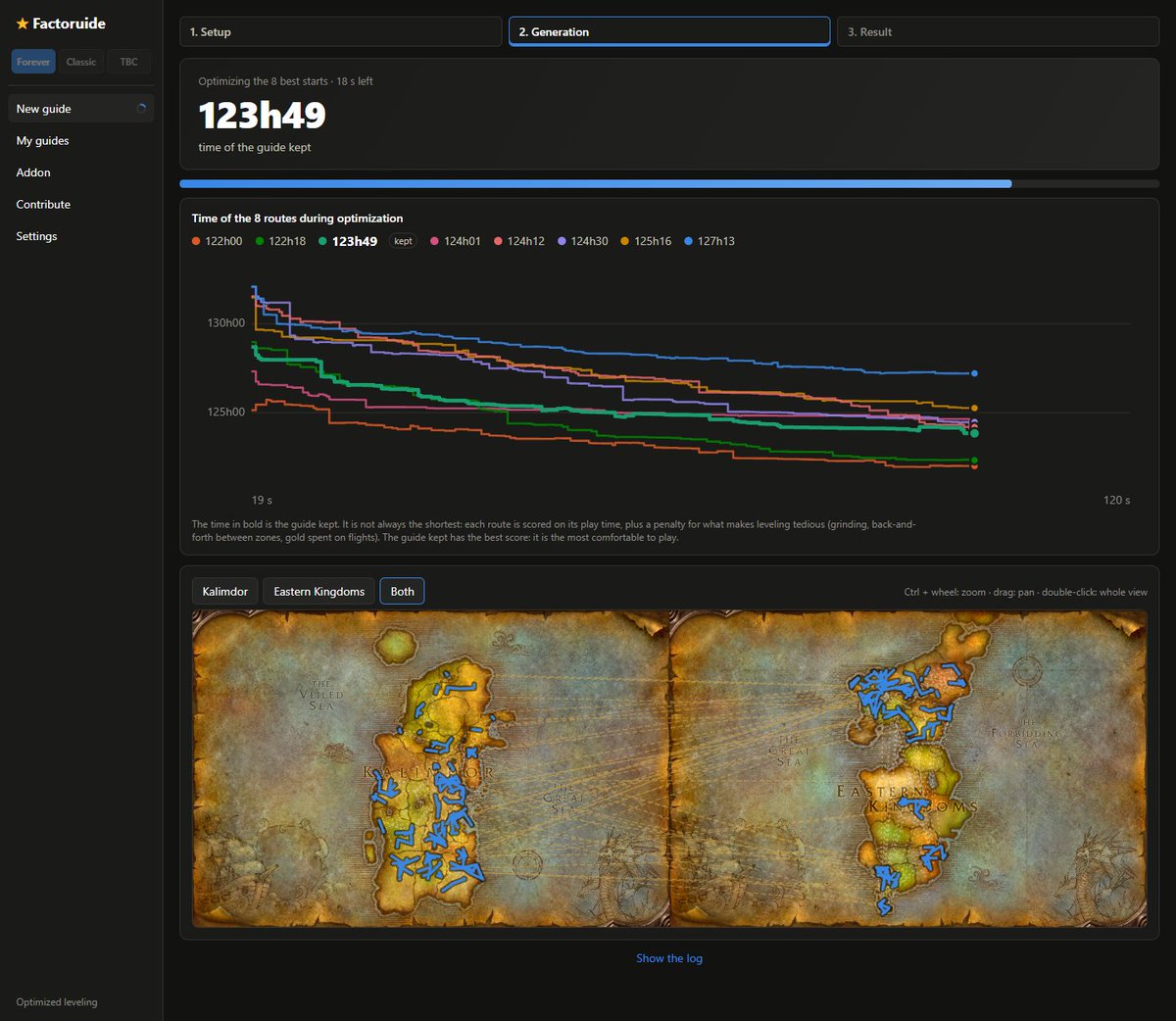Viewport: 1176px width, 1021px height.
Task: Open My guides in sidebar
Action: [81, 140]
